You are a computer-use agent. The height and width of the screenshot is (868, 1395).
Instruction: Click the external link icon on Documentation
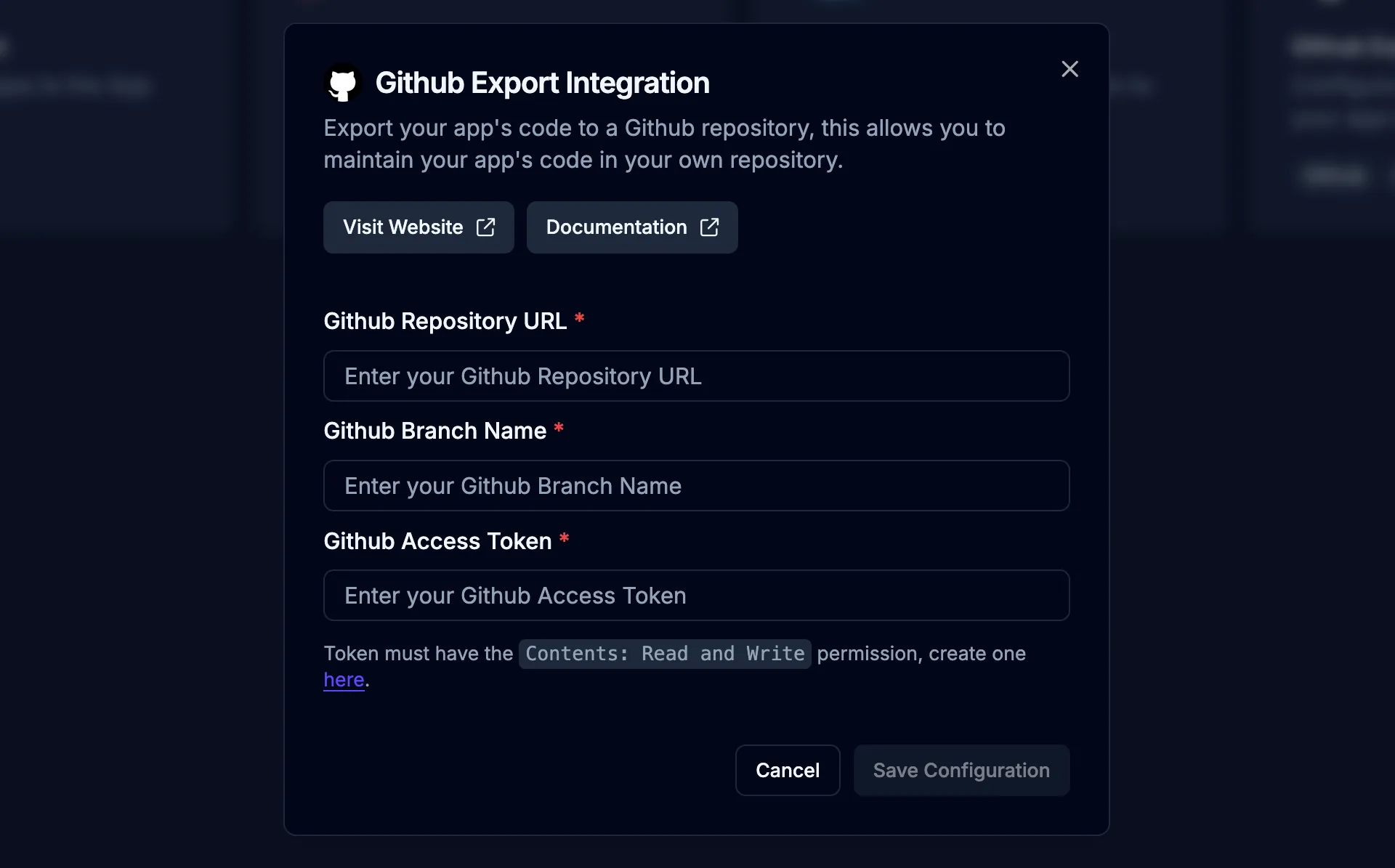pyautogui.click(x=708, y=227)
